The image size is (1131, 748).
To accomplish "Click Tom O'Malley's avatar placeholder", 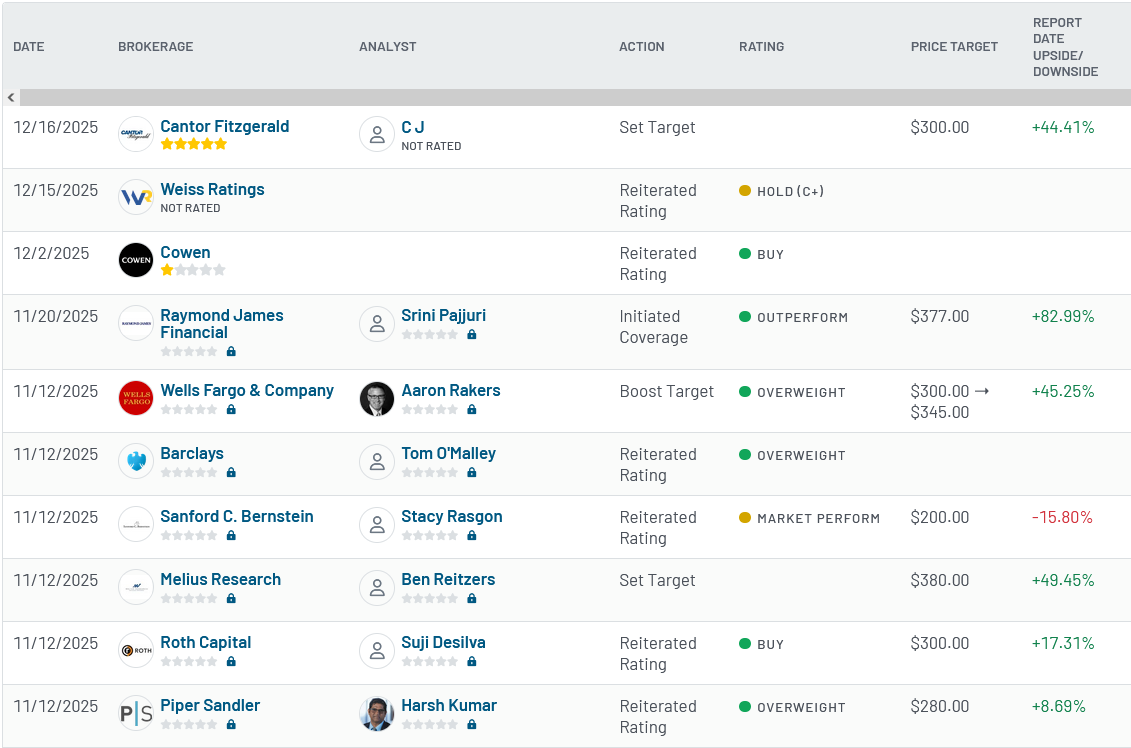I will click(377, 461).
